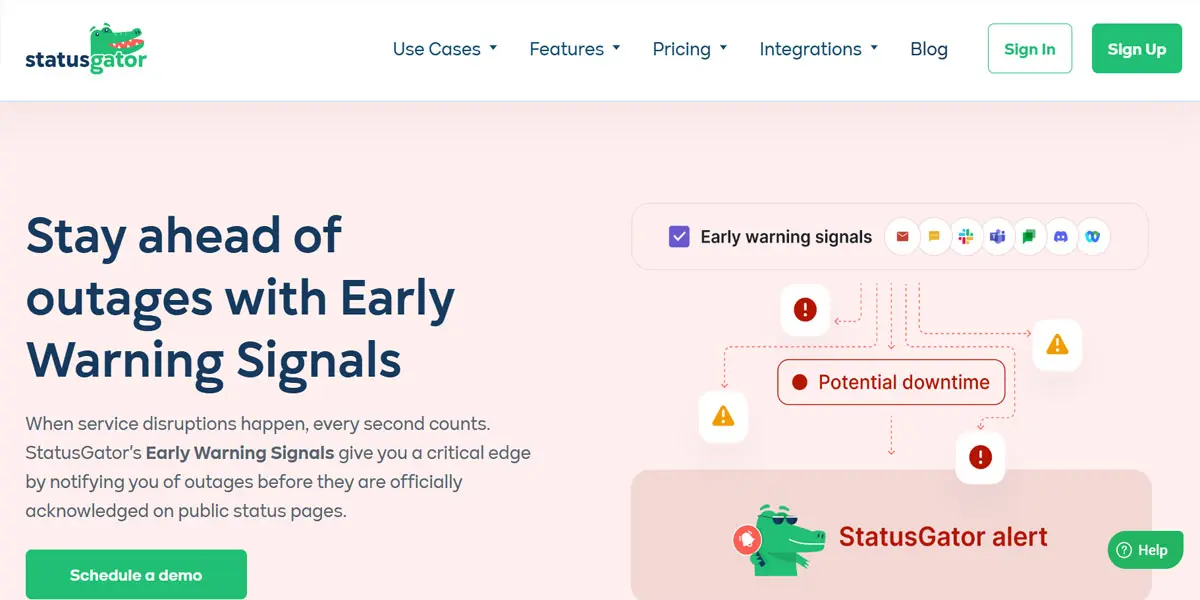1200x600 pixels.
Task: Click the red email envelope icon
Action: click(902, 237)
